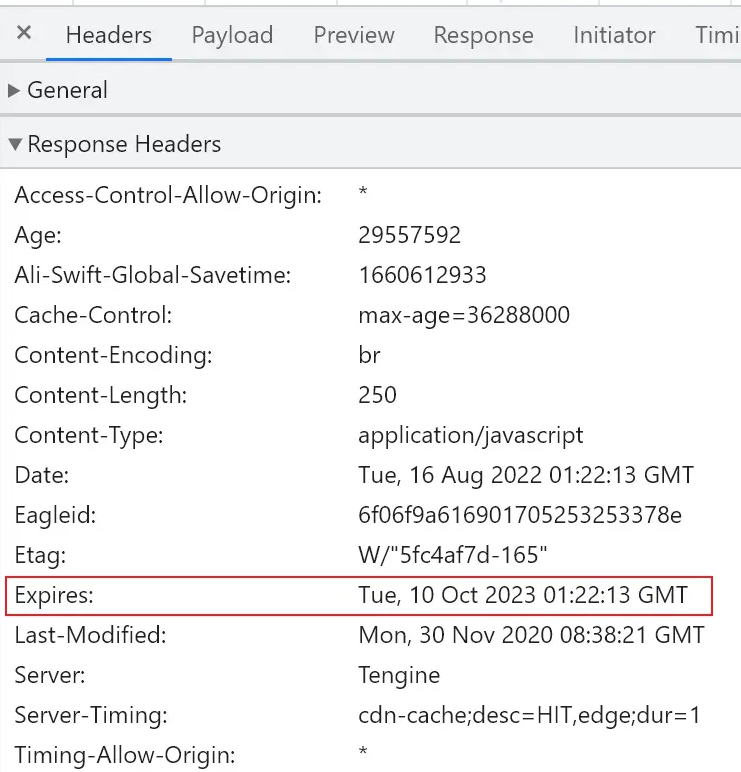Open the Response tab
This screenshot has height=772, width=741.
tap(483, 35)
